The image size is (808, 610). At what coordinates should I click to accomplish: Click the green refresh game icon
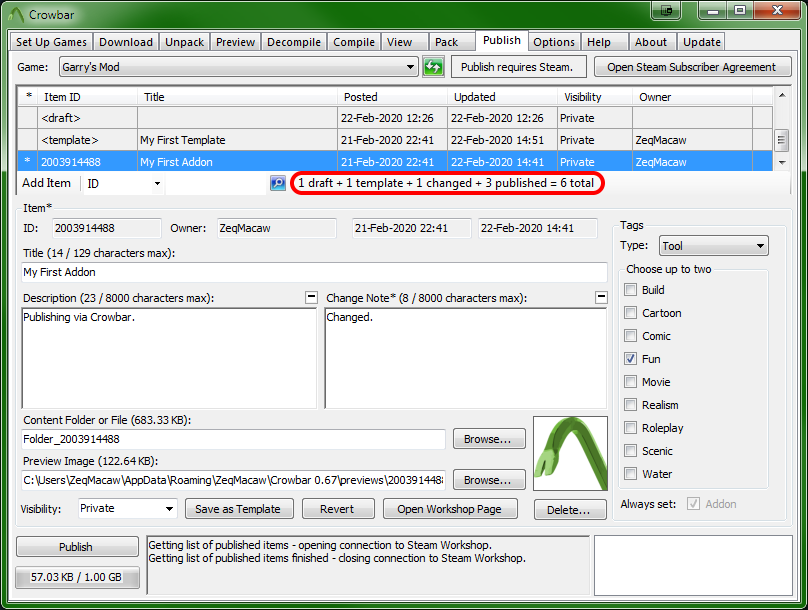(433, 67)
